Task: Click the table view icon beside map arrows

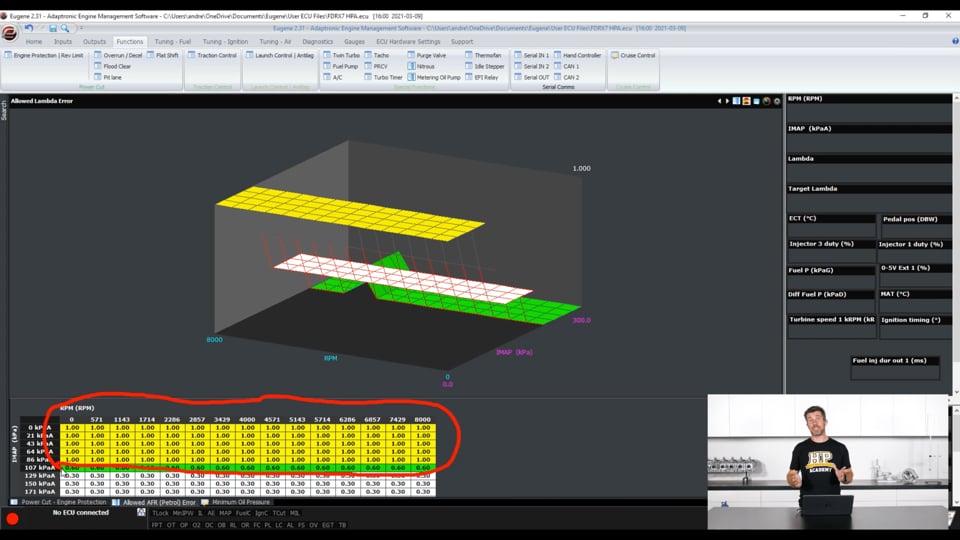Action: 737,101
